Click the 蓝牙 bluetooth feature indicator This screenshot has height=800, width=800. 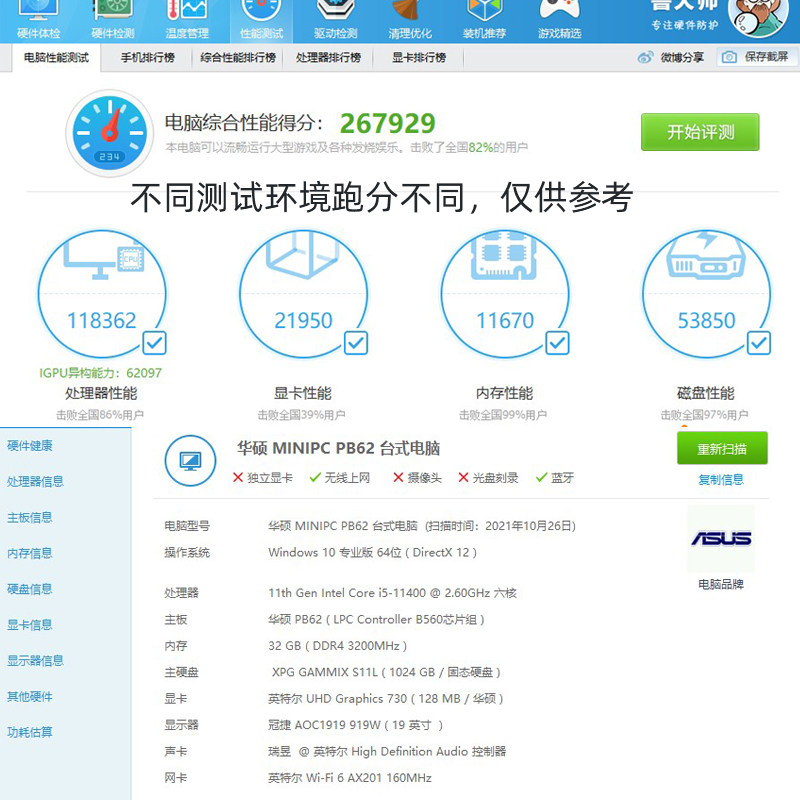point(555,478)
